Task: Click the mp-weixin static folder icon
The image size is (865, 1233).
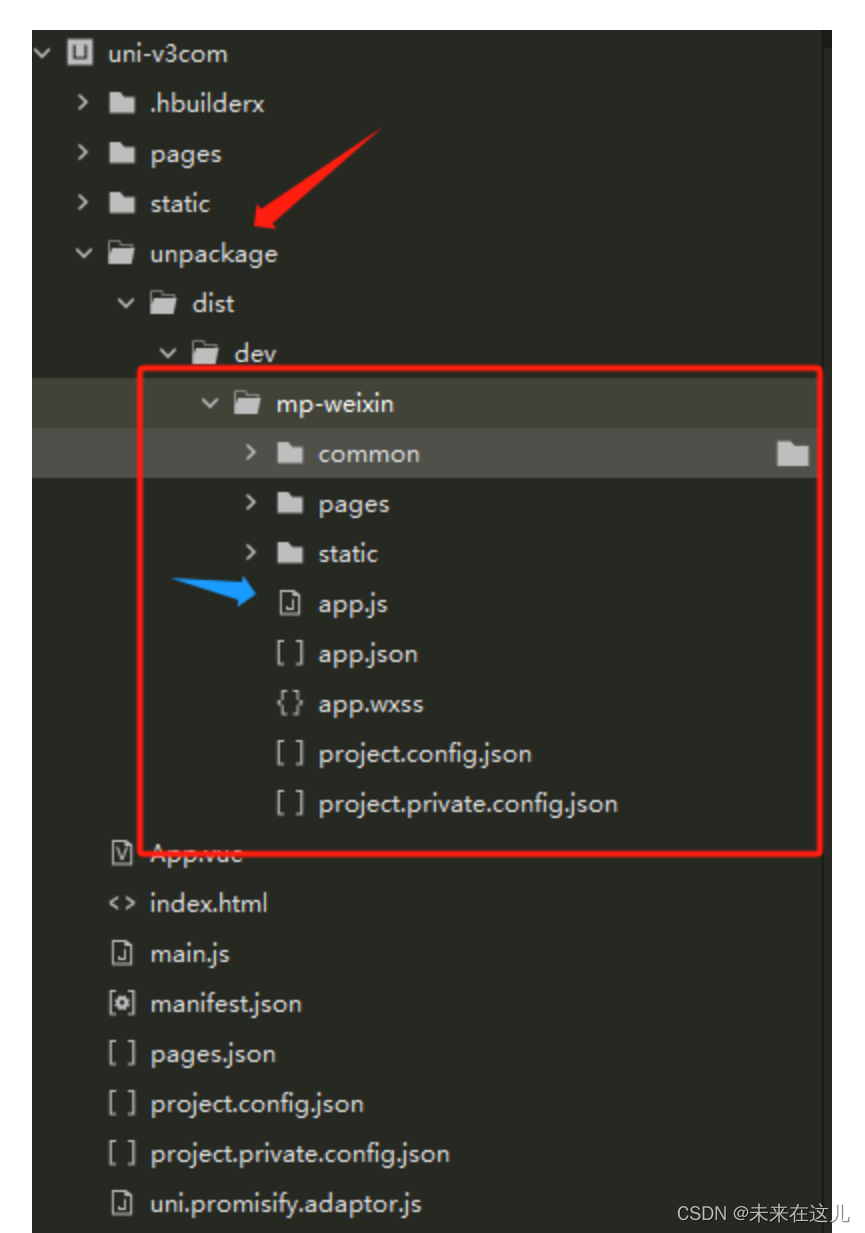Action: click(290, 553)
